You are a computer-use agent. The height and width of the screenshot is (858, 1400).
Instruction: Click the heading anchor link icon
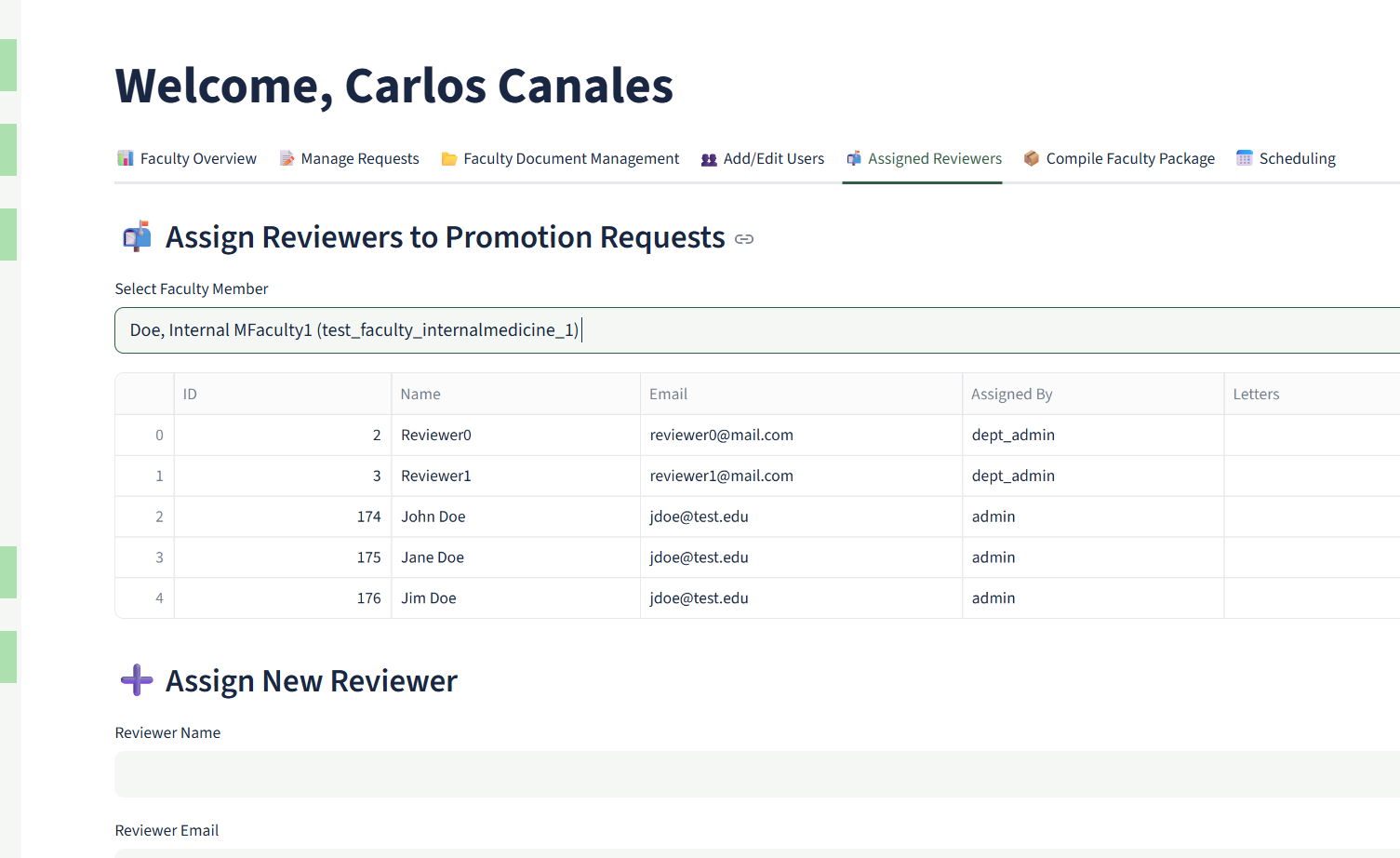point(744,239)
